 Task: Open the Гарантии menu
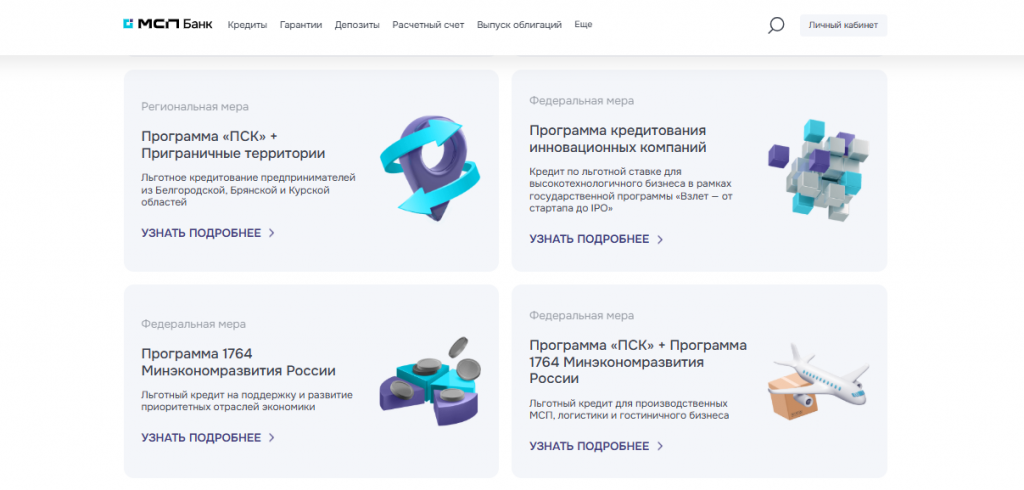(x=301, y=25)
